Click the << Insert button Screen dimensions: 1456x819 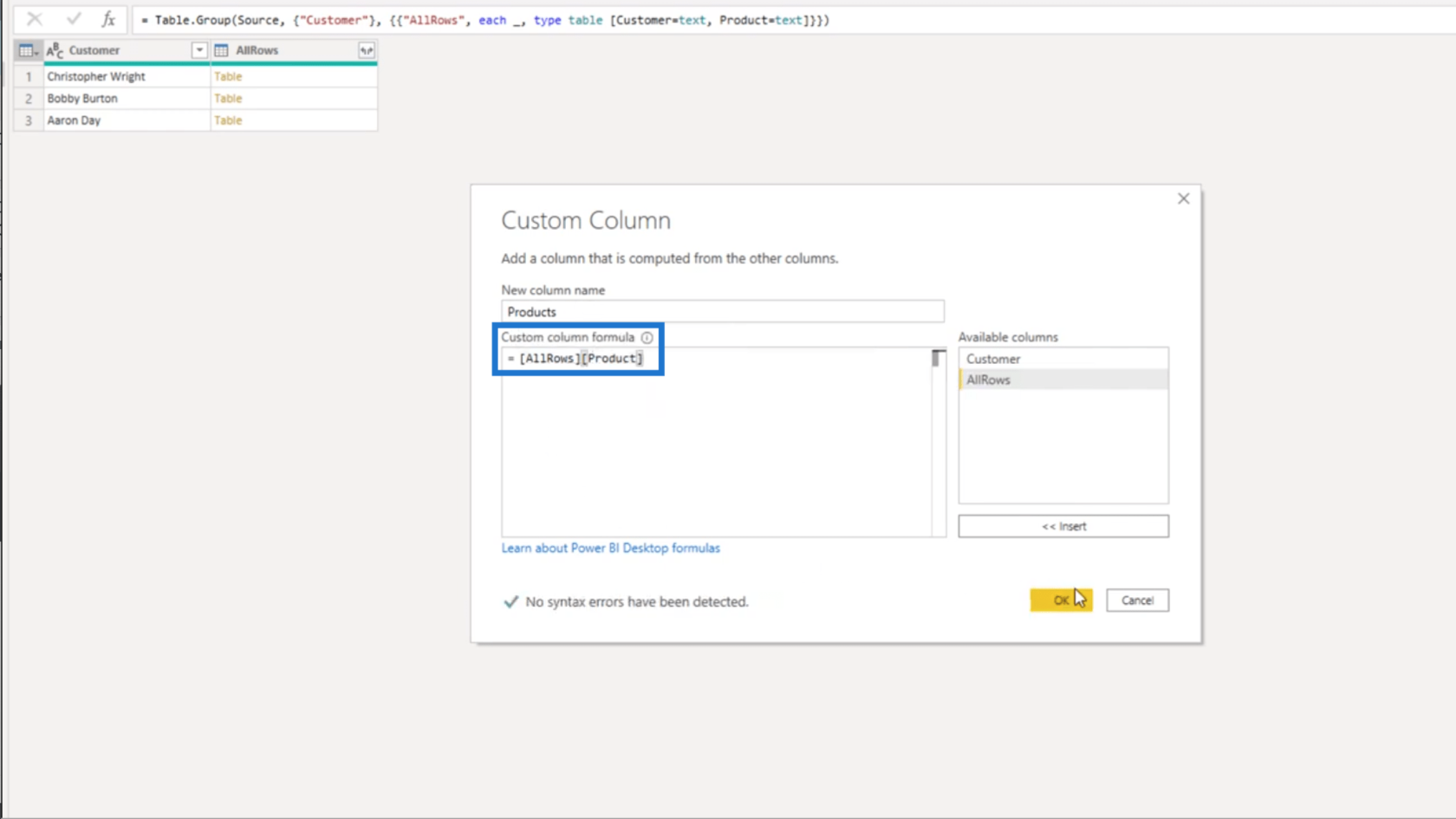pos(1063,526)
